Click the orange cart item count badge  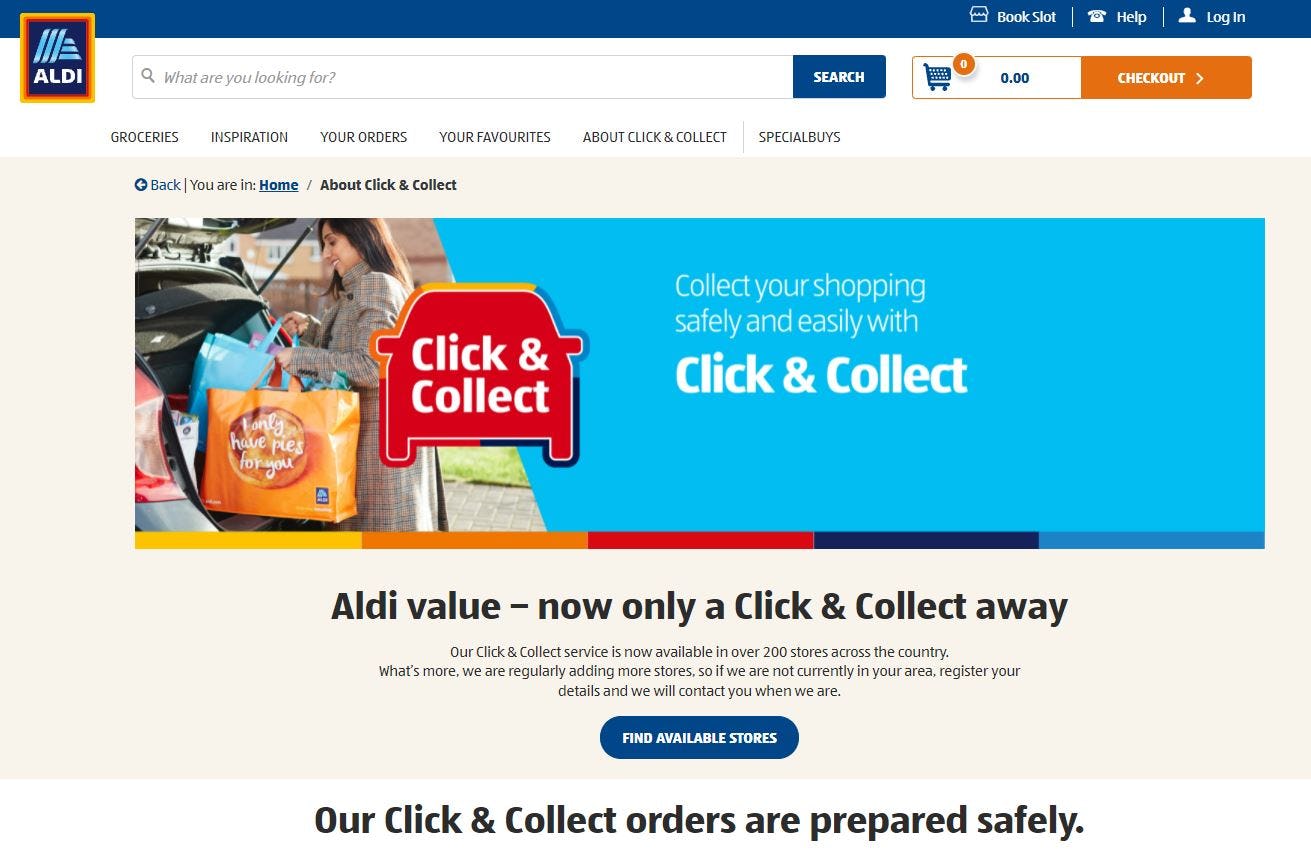click(963, 64)
